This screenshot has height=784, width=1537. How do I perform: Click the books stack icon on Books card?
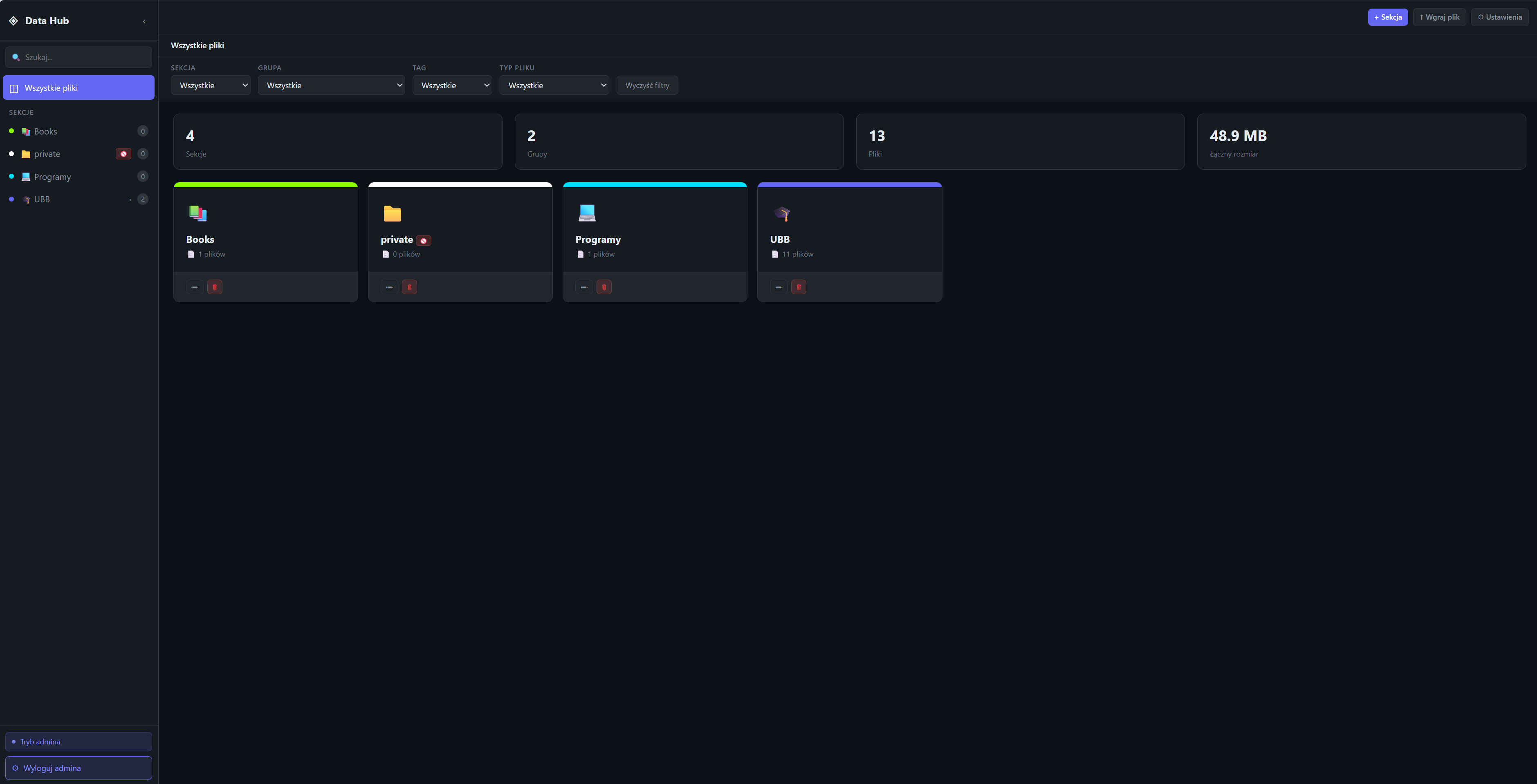[197, 213]
